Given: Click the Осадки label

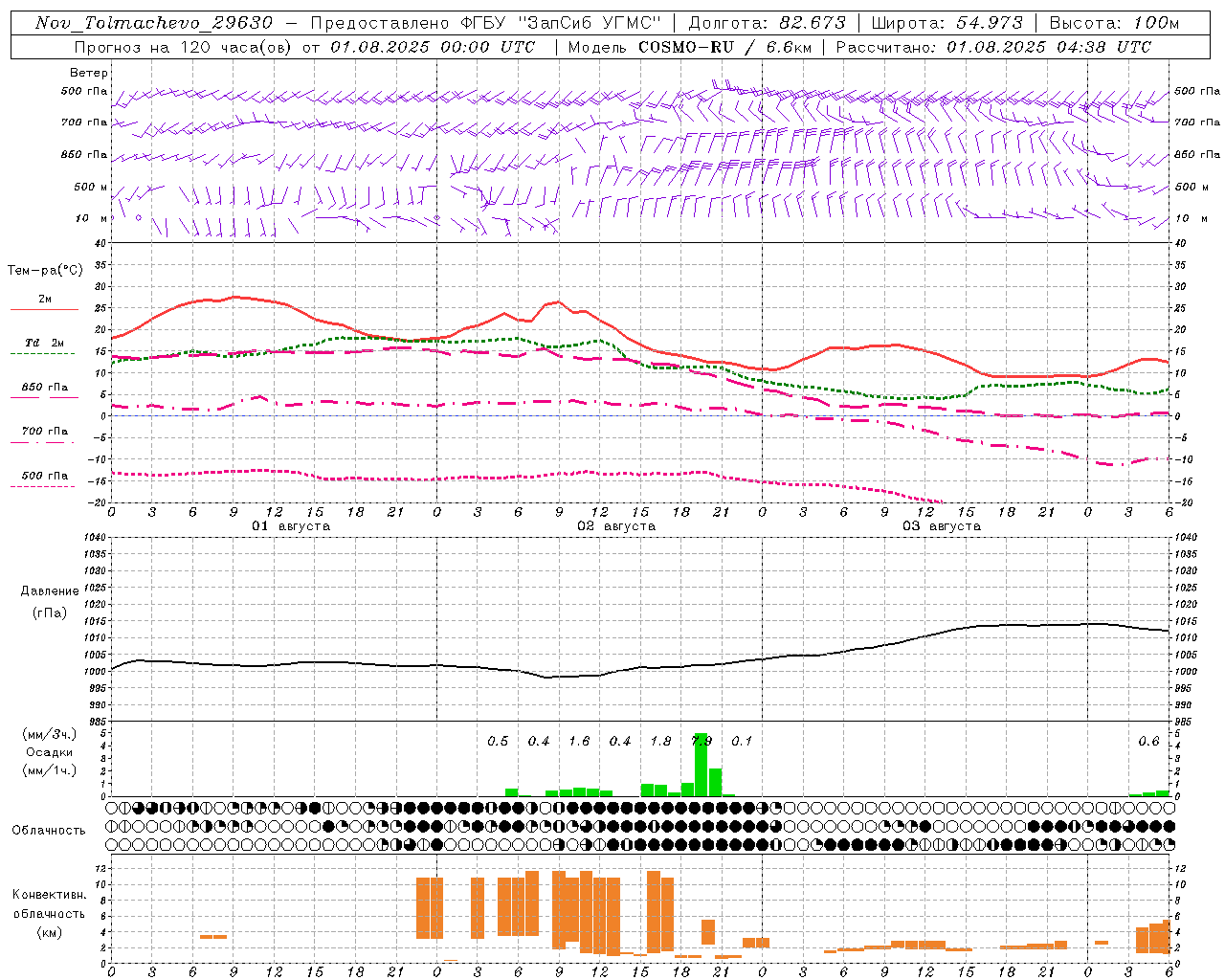Looking at the screenshot, I should [x=50, y=752].
